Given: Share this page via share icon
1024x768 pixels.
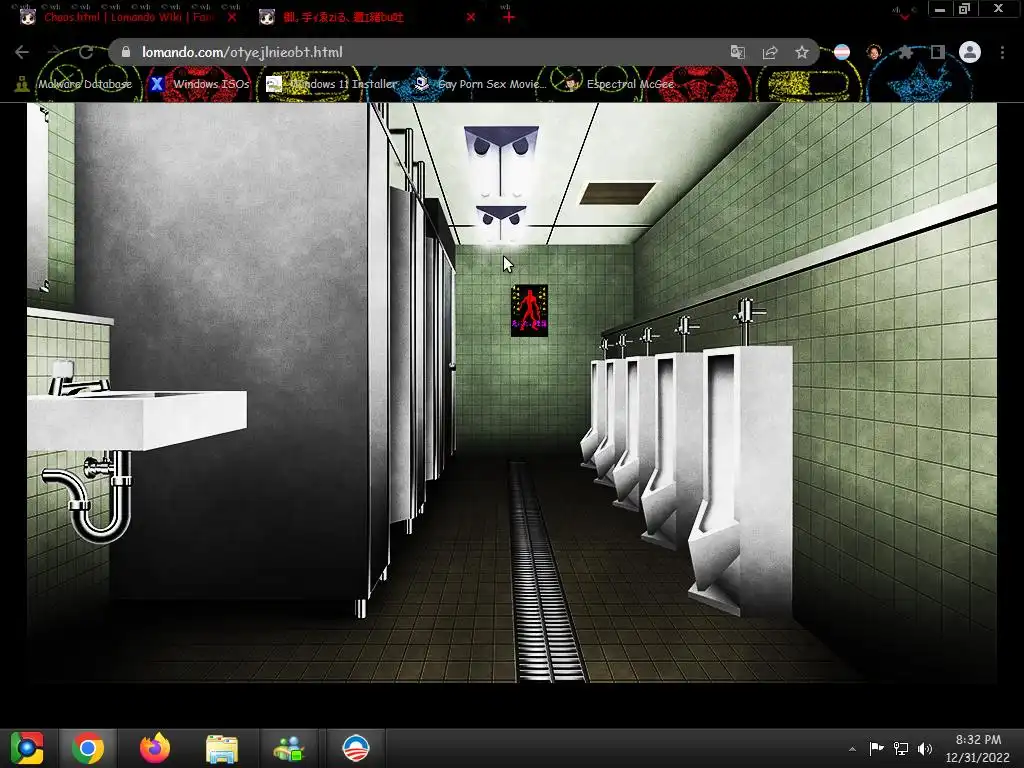Looking at the screenshot, I should [x=770, y=52].
